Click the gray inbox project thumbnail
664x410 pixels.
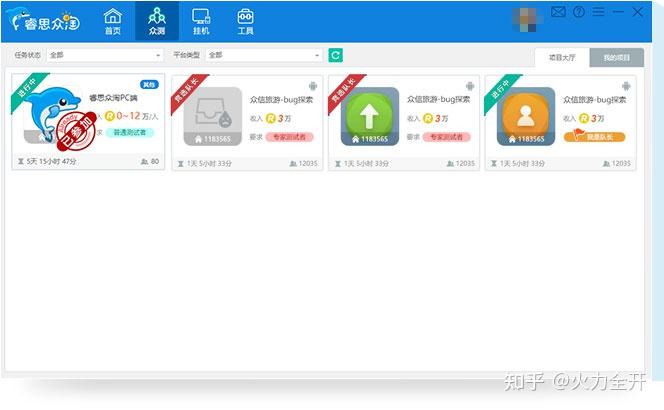point(212,116)
